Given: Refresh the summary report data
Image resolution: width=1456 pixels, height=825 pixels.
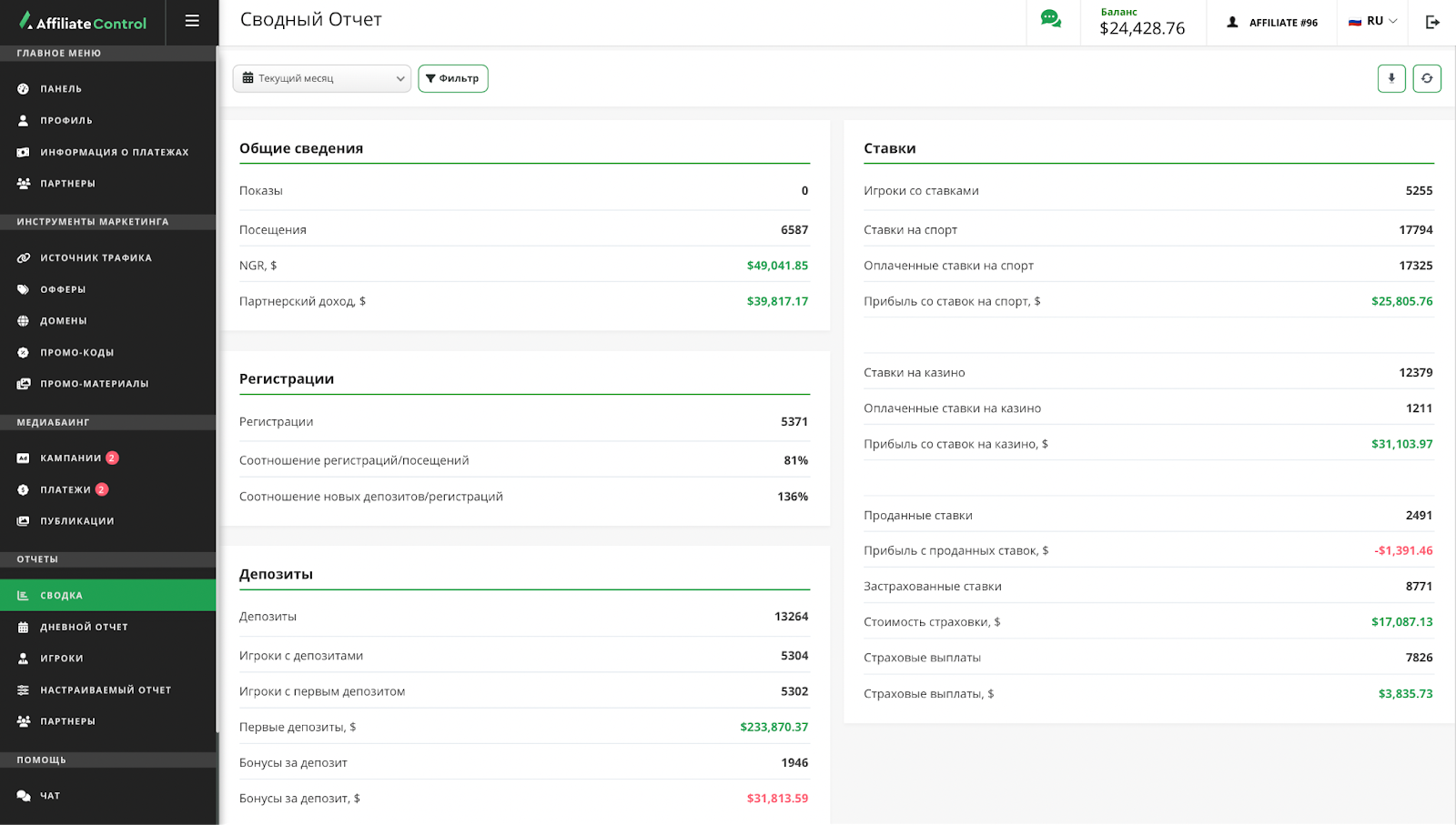Looking at the screenshot, I should 1426,78.
